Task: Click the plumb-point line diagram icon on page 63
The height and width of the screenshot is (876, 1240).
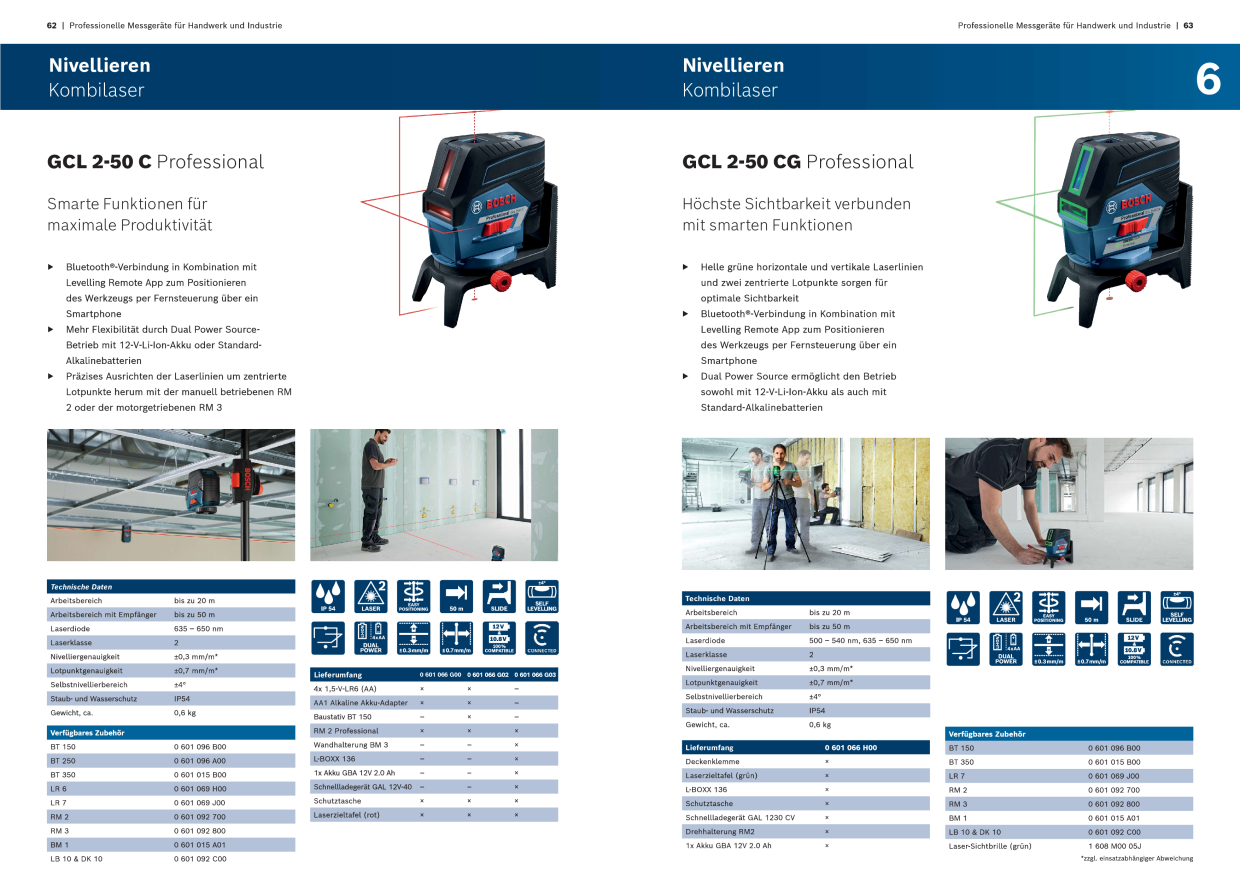Action: pos(963,649)
